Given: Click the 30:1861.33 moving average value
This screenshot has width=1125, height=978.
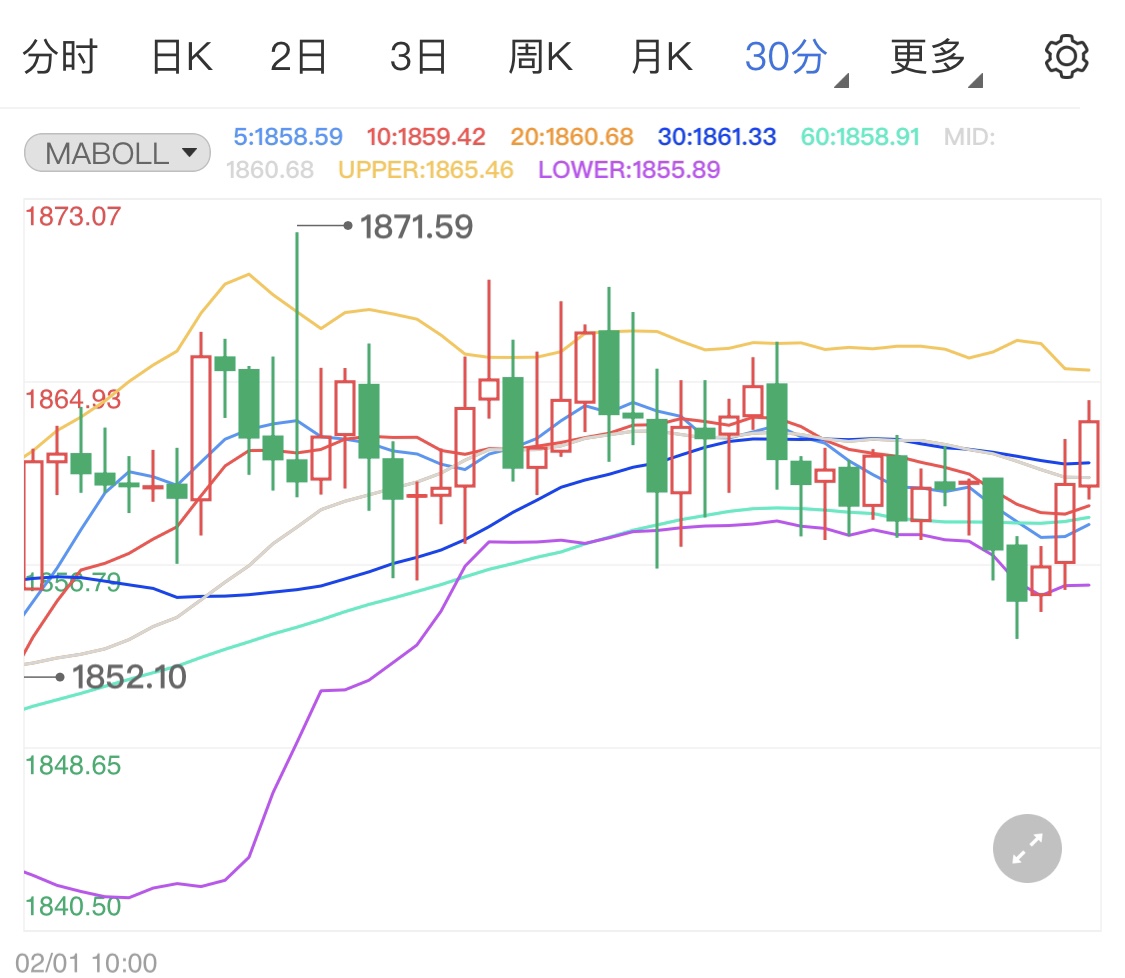Looking at the screenshot, I should coord(717,136).
